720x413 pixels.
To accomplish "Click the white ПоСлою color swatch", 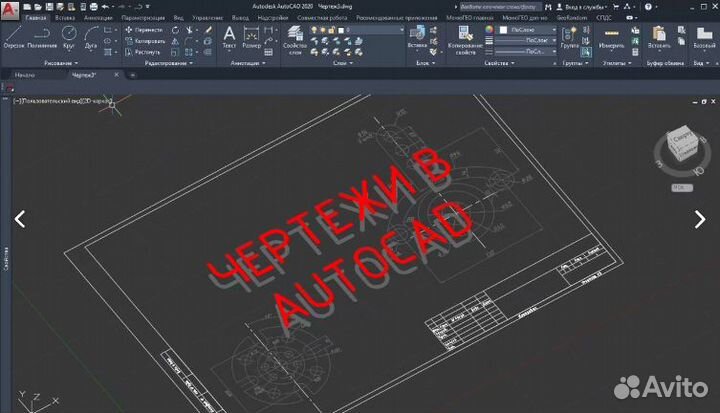I will tap(503, 30).
